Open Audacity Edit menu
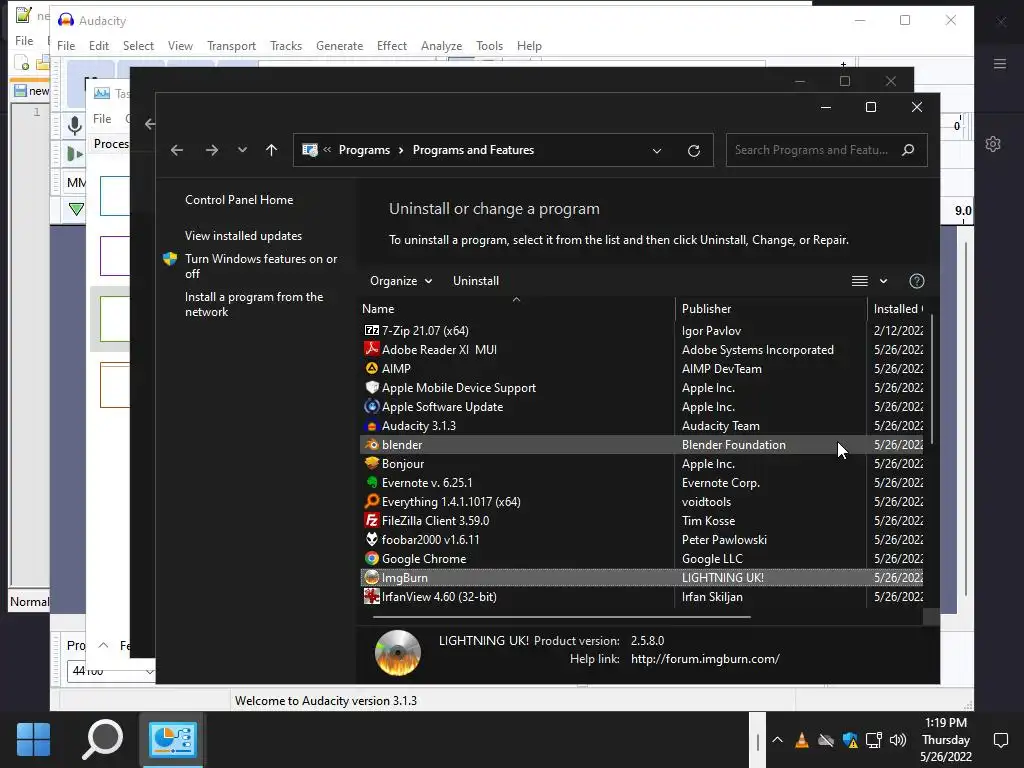The height and width of the screenshot is (768, 1024). click(99, 46)
